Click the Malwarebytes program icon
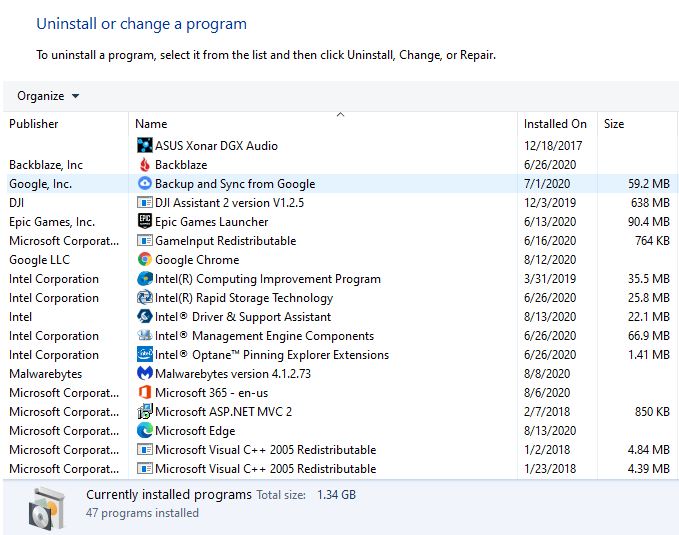This screenshot has width=679, height=535. point(145,374)
